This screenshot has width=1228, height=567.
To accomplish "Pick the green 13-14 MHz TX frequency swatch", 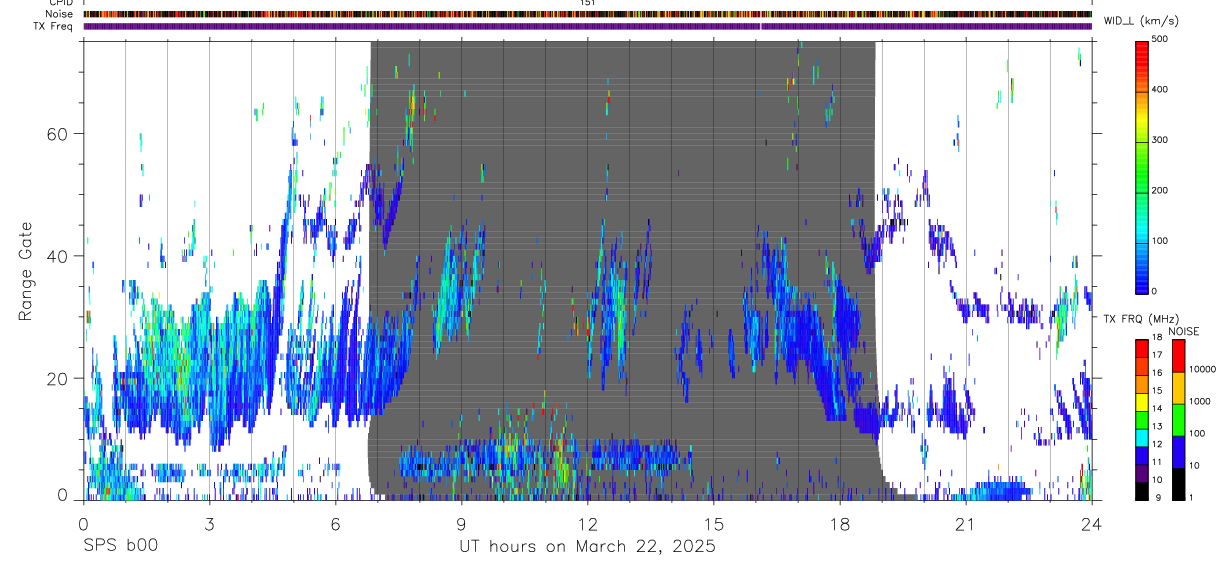I will click(x=1143, y=419).
